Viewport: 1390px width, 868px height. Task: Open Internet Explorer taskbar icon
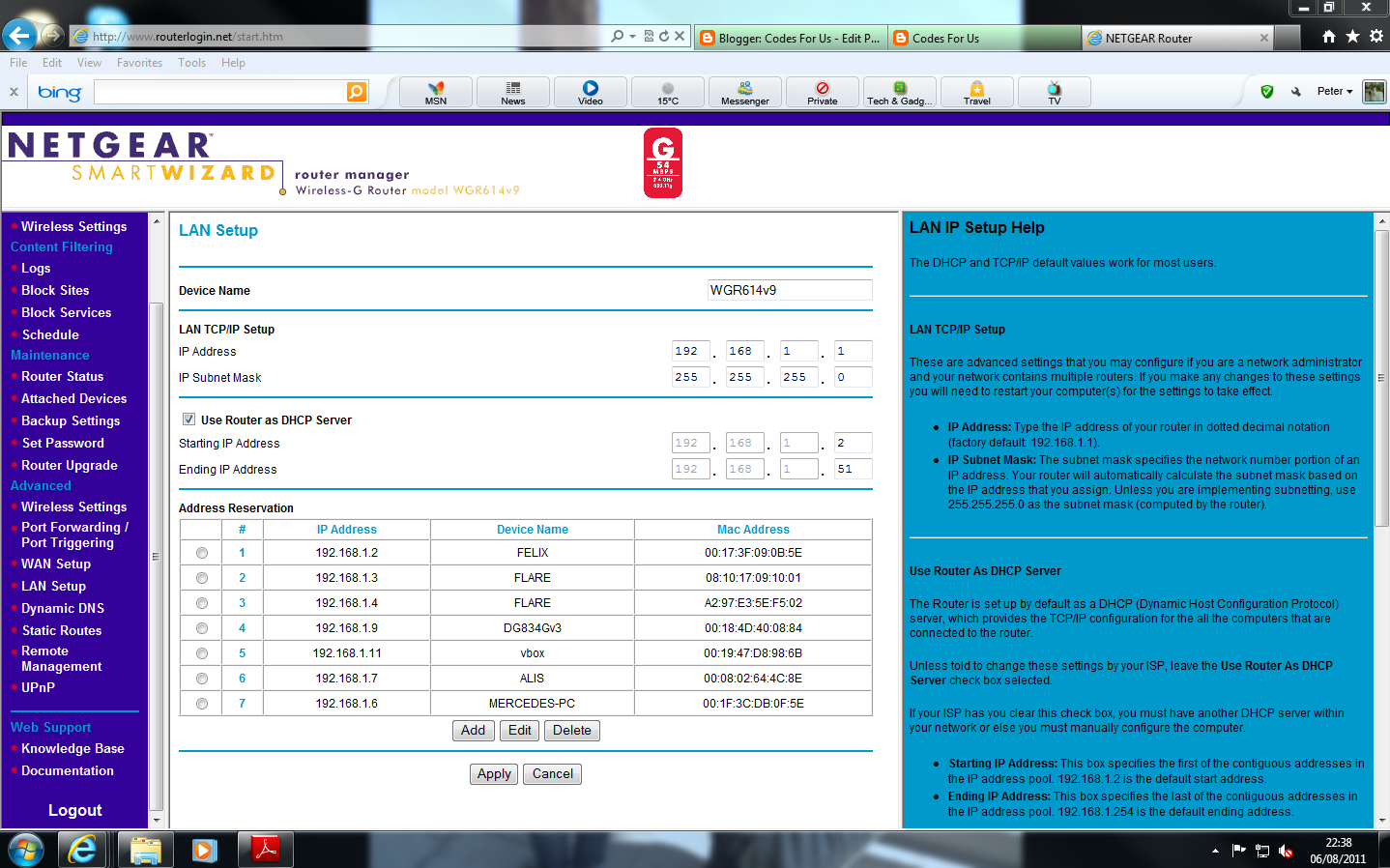tap(82, 850)
